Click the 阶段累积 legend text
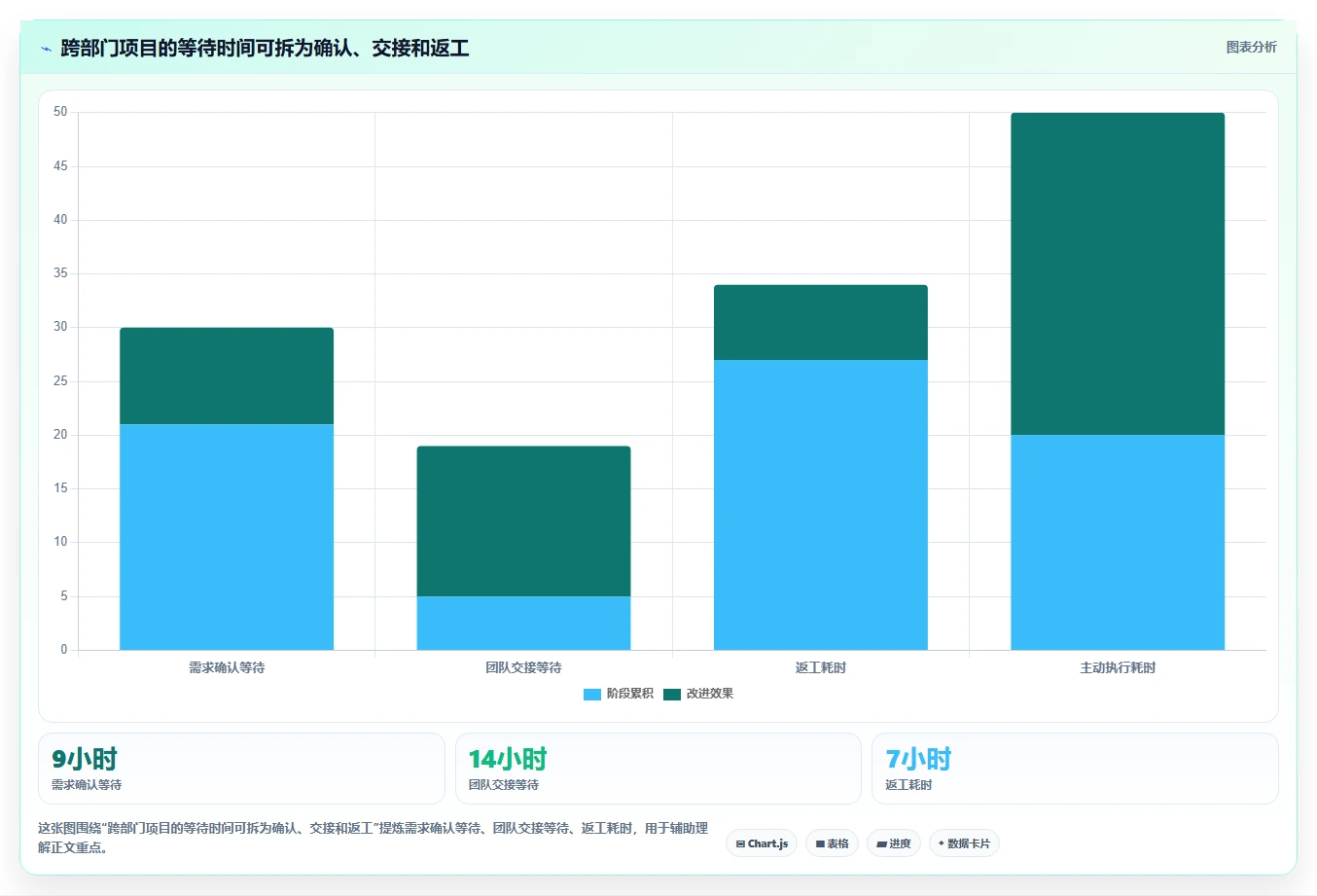The height and width of the screenshot is (896, 1317). point(630,694)
